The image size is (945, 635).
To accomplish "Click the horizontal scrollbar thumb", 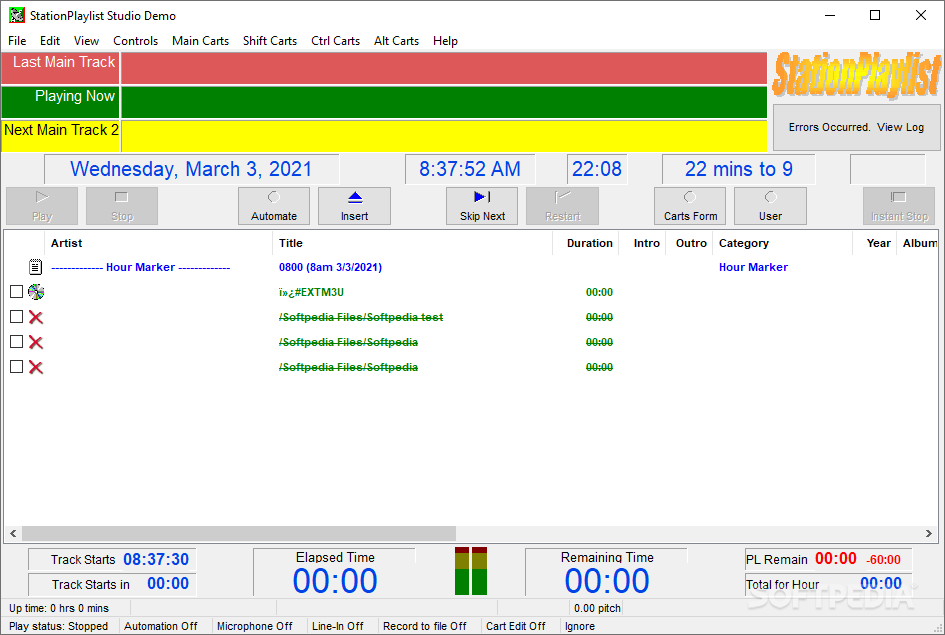I will click(x=239, y=533).
